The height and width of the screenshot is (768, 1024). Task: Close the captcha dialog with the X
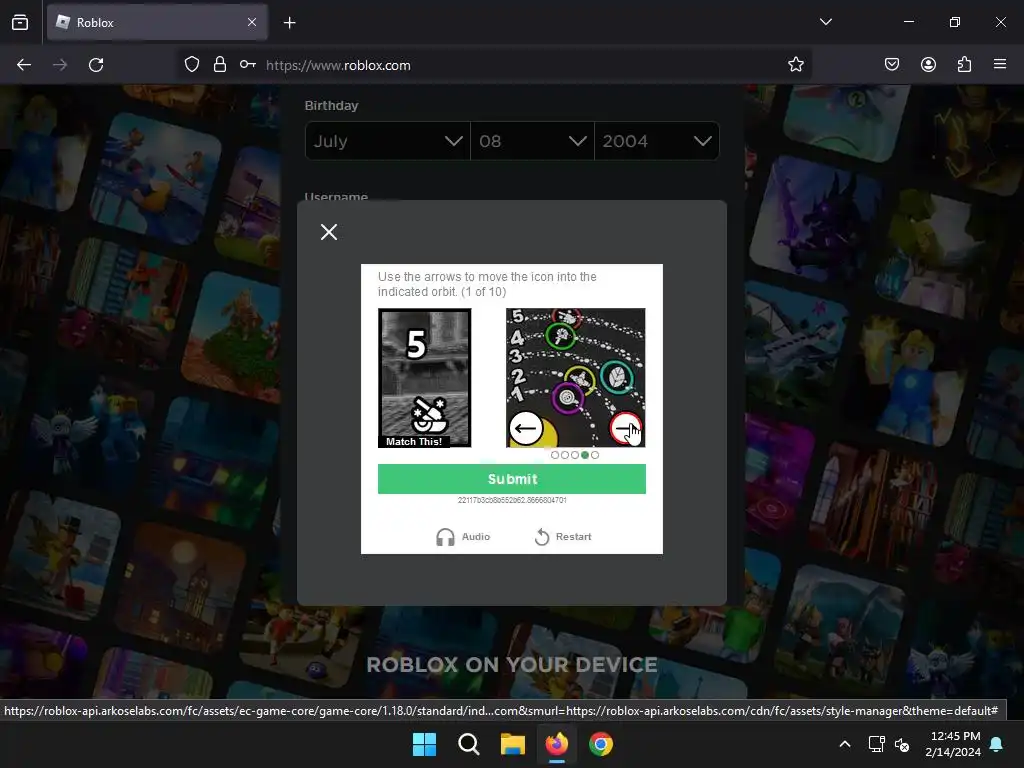pos(329,232)
